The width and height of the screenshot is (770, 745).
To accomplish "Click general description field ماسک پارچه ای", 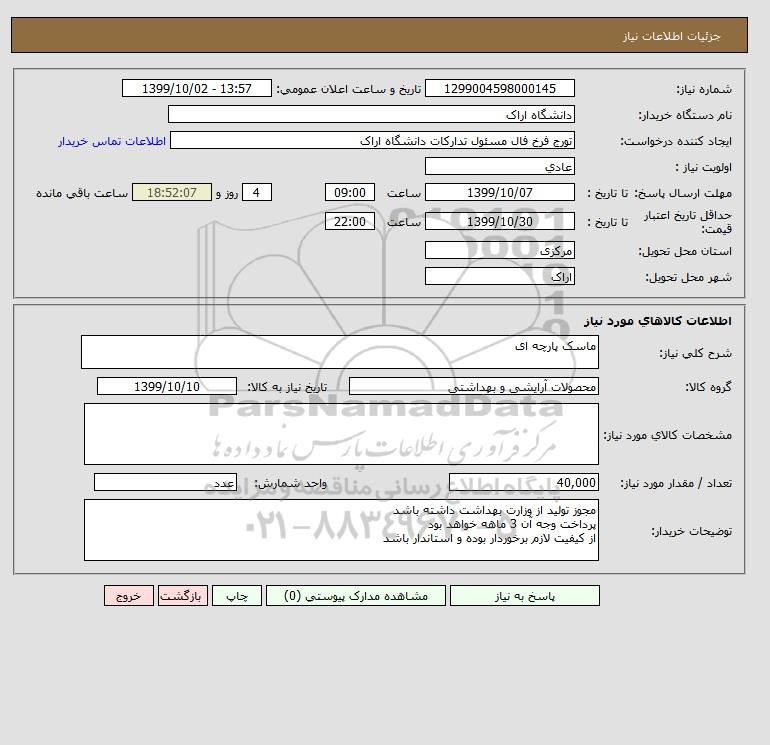I will pos(340,352).
